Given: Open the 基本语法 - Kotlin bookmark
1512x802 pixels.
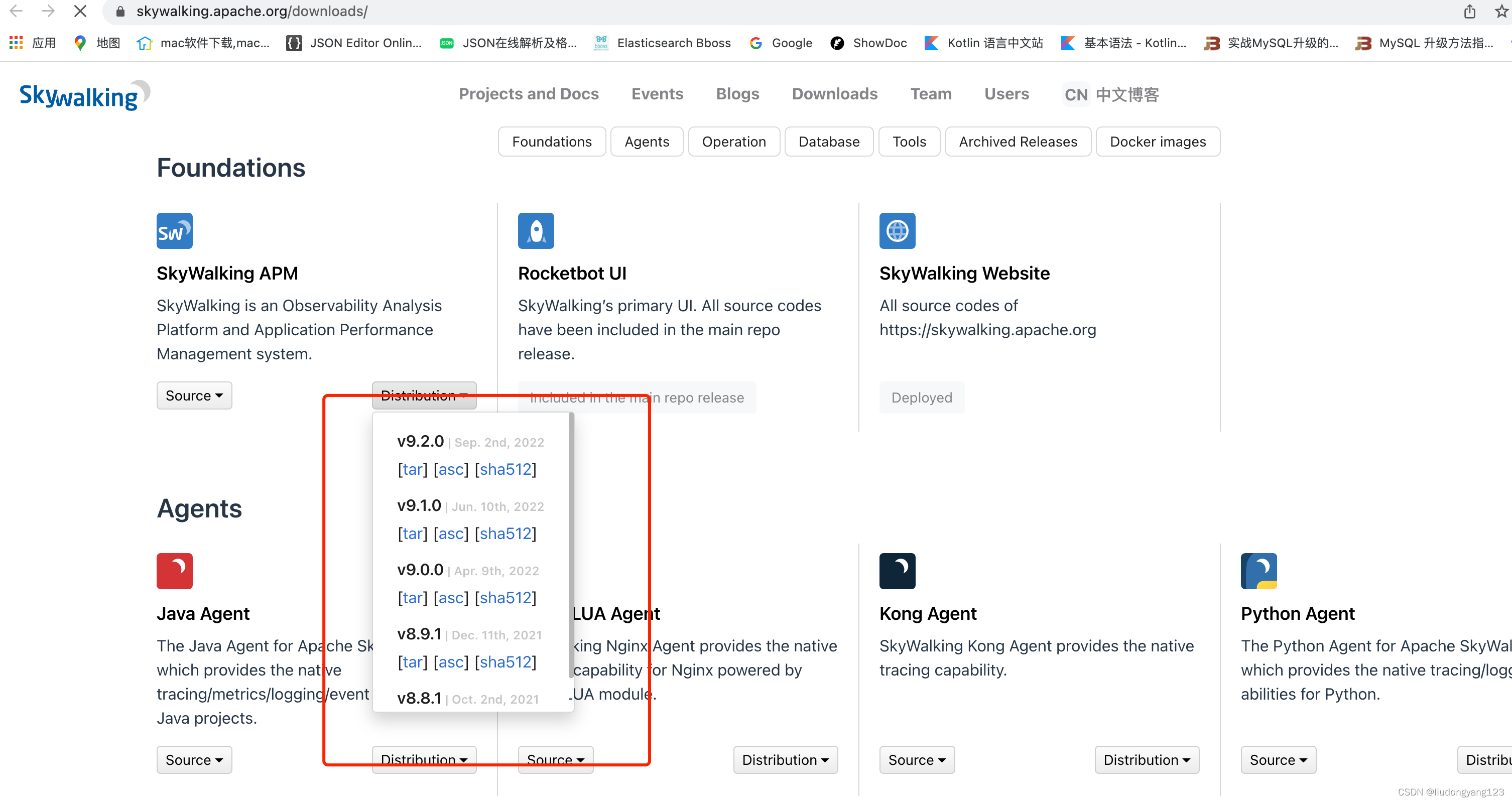Looking at the screenshot, I should tap(1124, 43).
